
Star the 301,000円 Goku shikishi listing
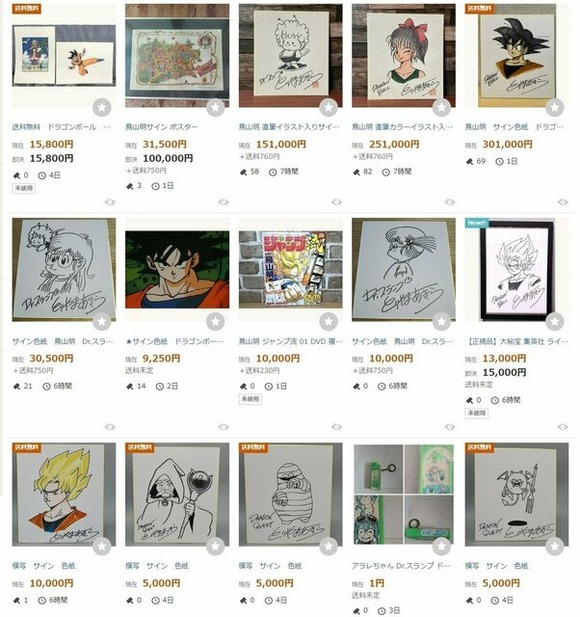coord(555,107)
